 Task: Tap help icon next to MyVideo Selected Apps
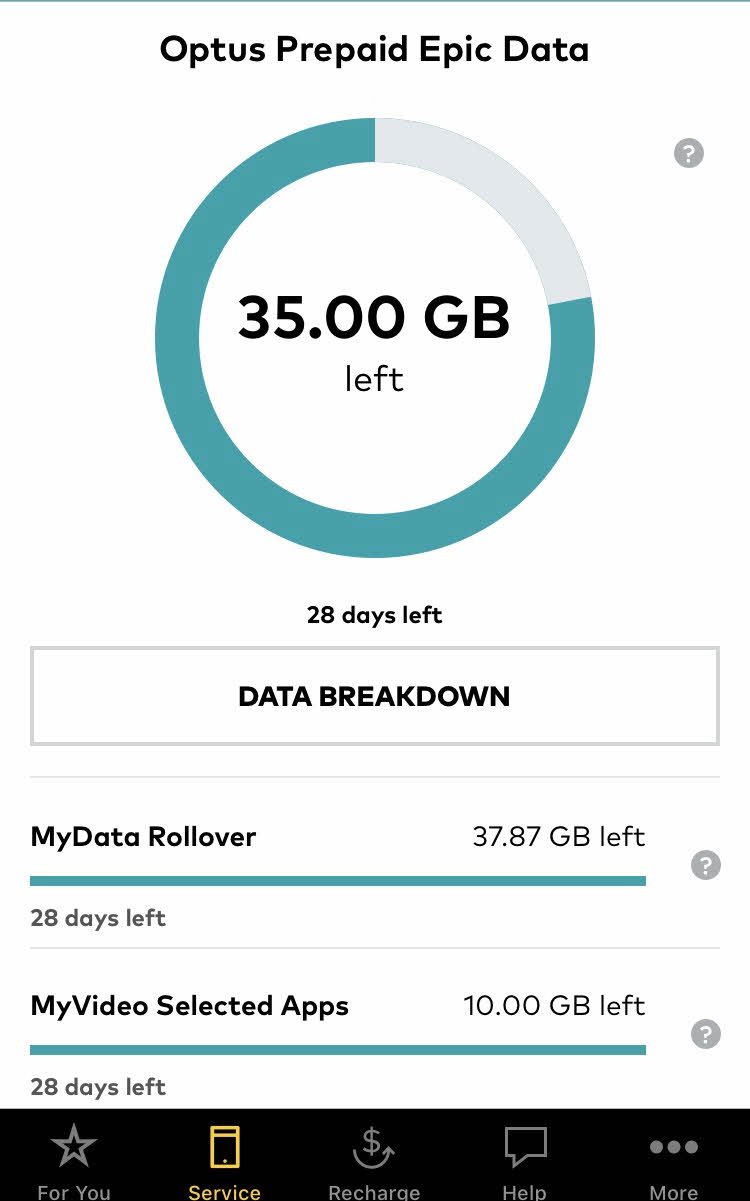[706, 1034]
